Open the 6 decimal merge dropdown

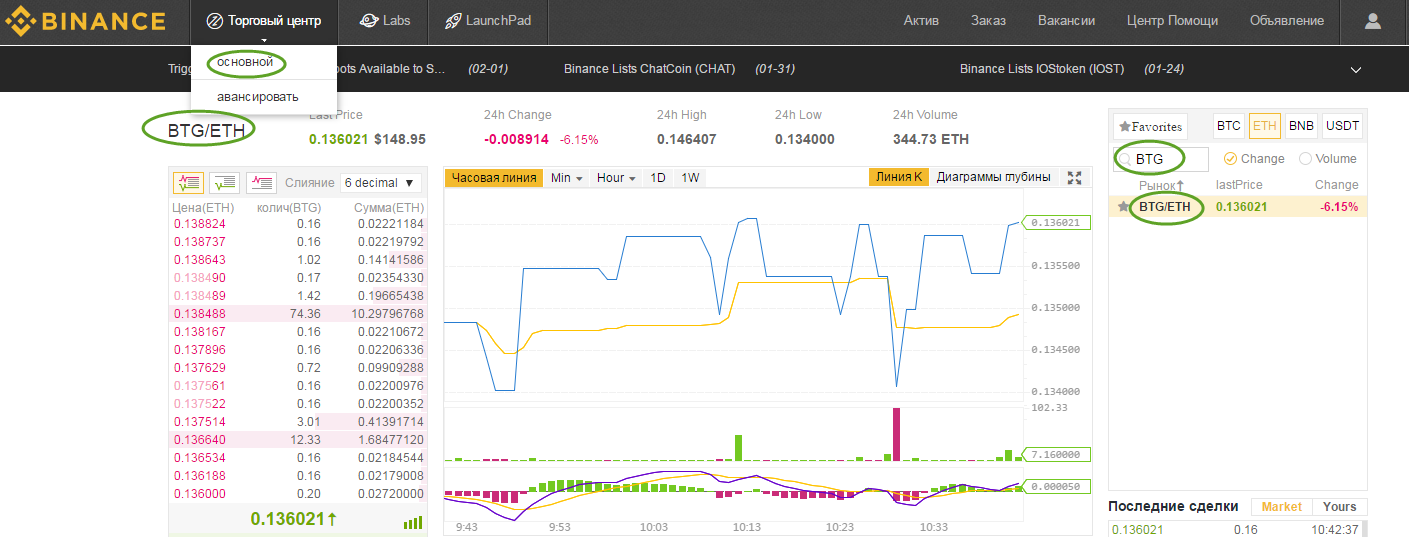click(380, 183)
